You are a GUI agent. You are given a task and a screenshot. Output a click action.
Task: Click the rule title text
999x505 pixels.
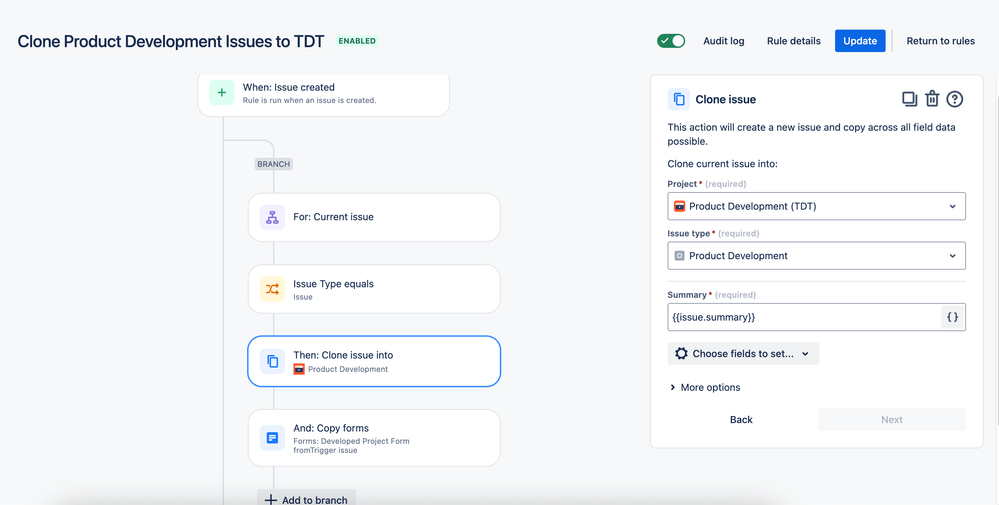(x=171, y=41)
